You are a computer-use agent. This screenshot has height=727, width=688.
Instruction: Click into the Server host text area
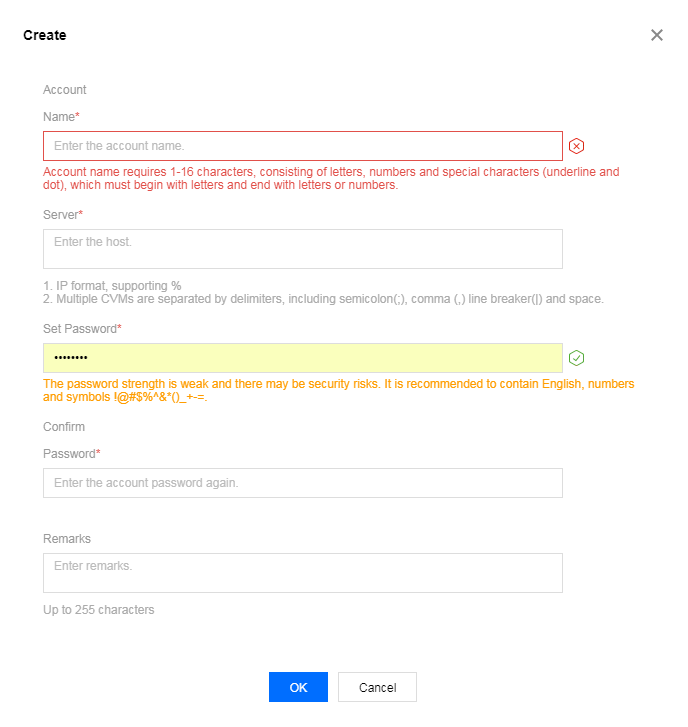point(303,249)
